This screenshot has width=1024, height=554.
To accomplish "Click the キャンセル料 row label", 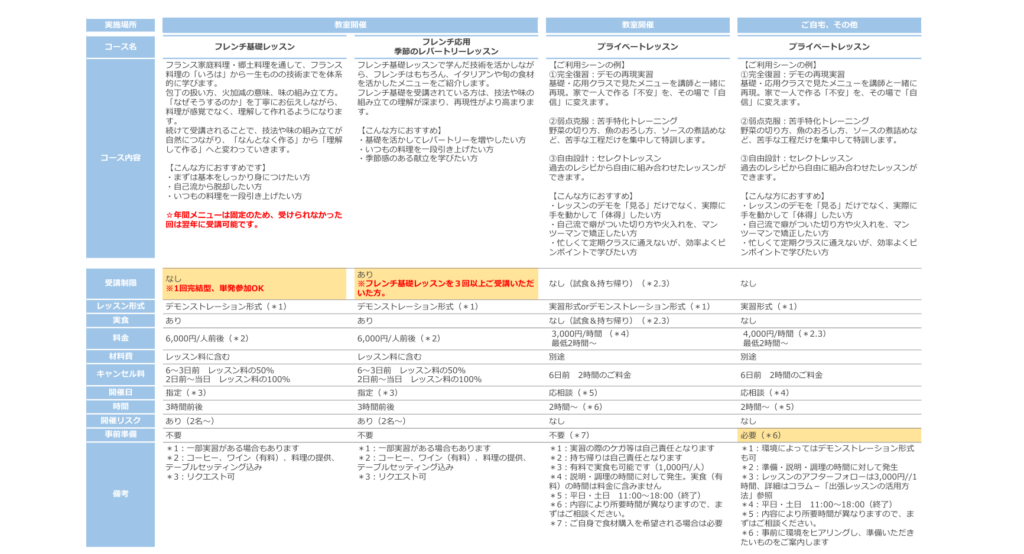I will coord(119,374).
